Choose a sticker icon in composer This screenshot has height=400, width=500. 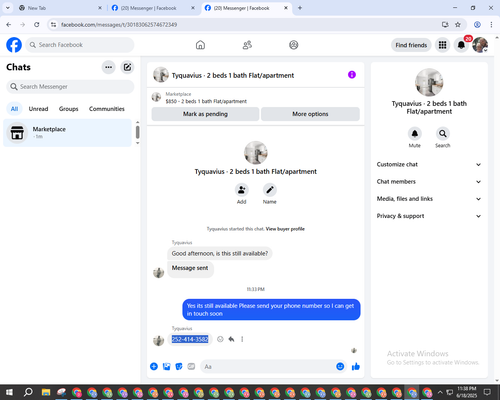[179, 367]
